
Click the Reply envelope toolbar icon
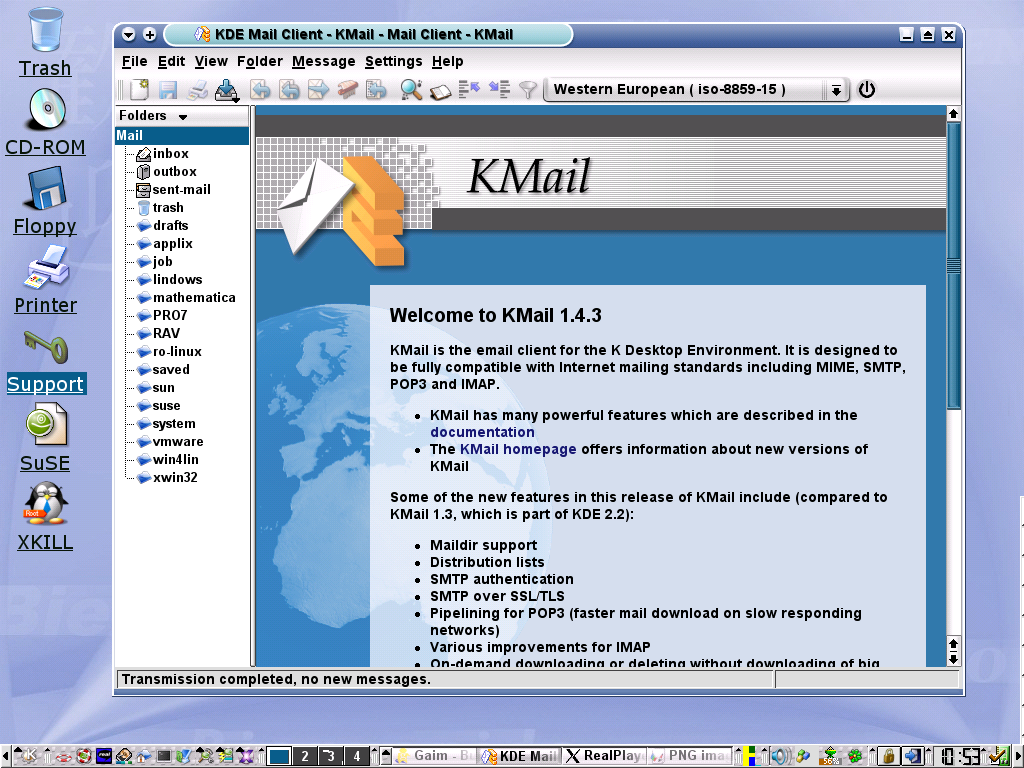point(260,89)
